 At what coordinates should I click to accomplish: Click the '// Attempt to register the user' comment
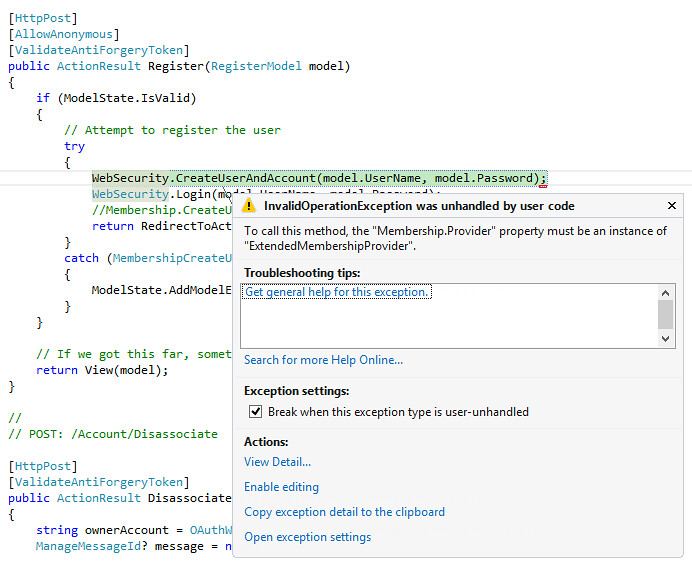tap(172, 130)
